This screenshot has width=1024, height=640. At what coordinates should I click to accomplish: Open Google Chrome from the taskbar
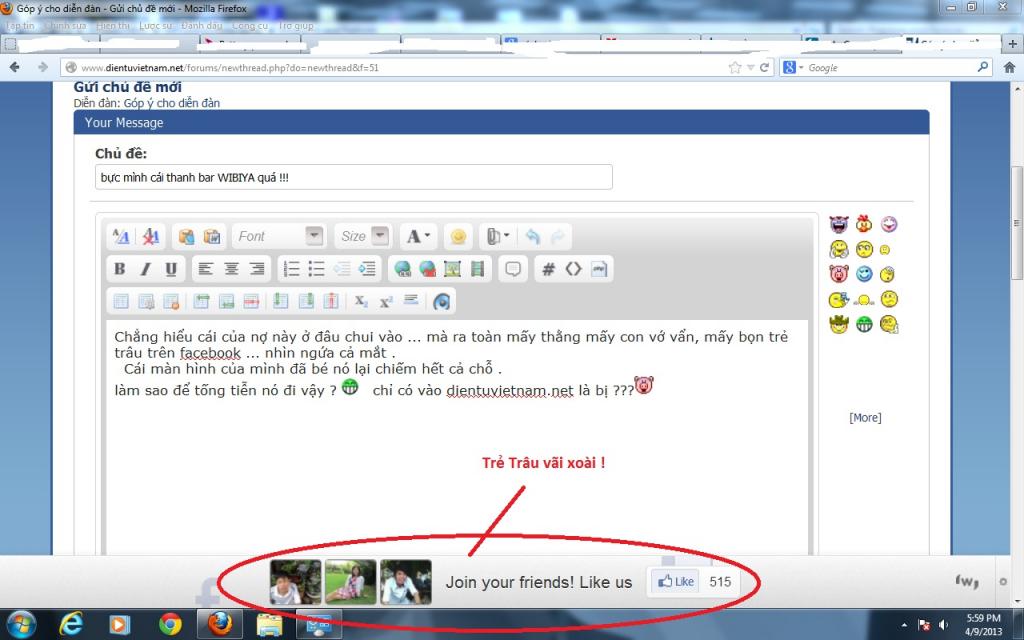click(170, 624)
